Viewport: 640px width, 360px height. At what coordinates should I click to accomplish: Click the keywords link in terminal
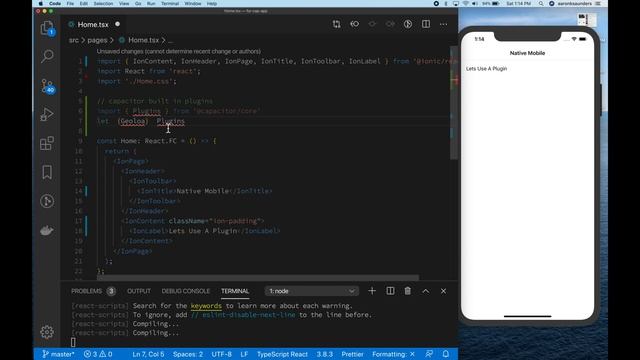point(206,306)
